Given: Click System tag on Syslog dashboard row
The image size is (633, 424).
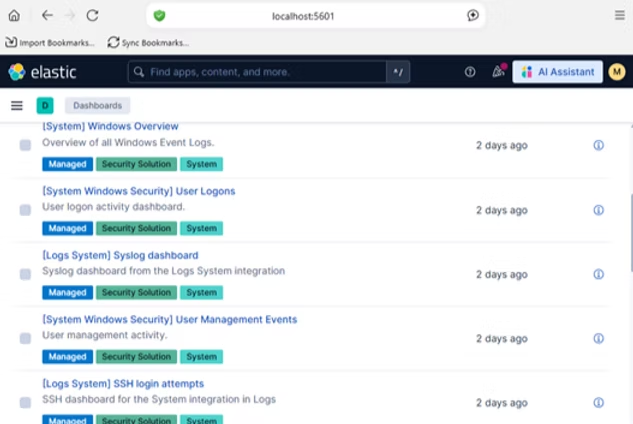Looking at the screenshot, I should tap(201, 292).
